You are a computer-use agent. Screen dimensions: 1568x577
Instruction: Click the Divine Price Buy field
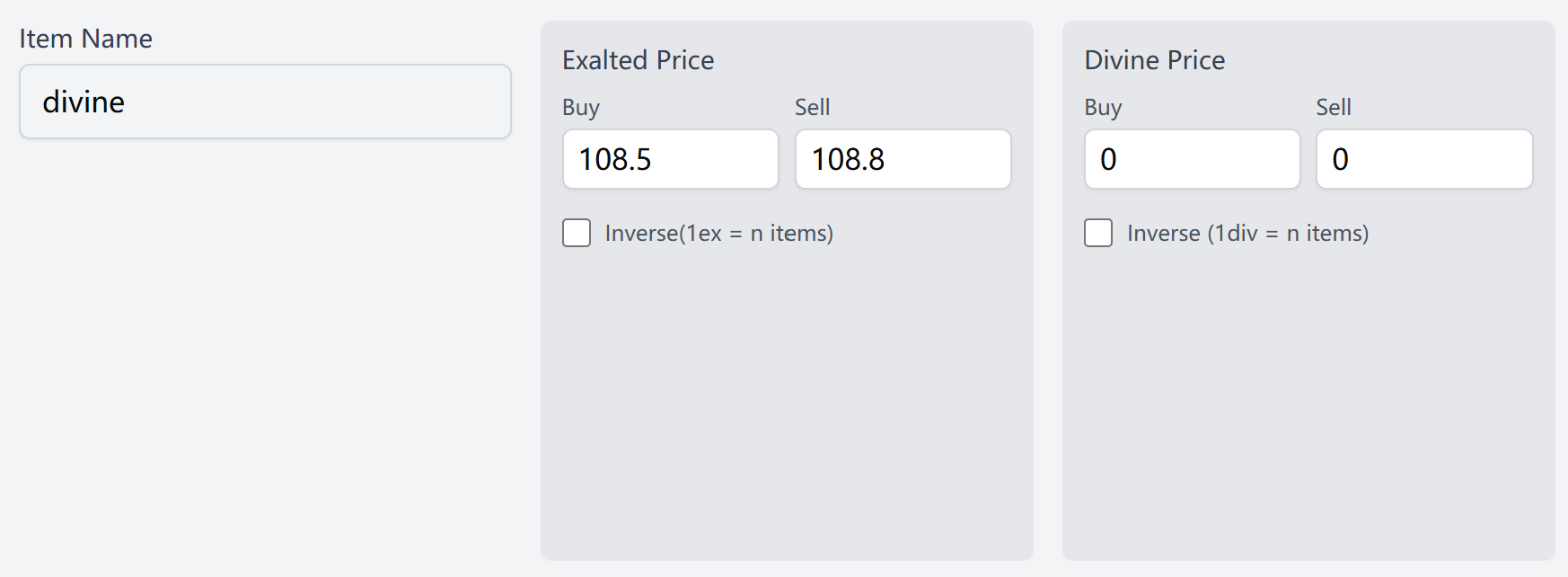pos(1191,159)
